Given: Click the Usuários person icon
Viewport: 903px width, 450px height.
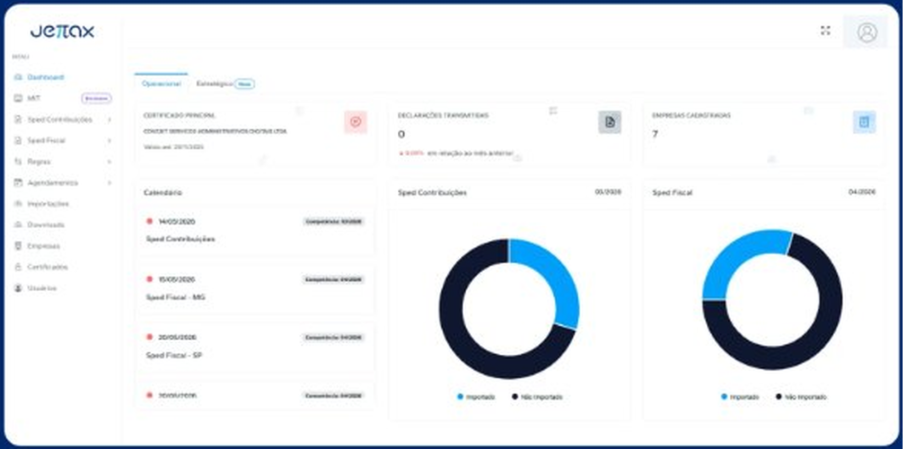Looking at the screenshot, I should [x=18, y=288].
